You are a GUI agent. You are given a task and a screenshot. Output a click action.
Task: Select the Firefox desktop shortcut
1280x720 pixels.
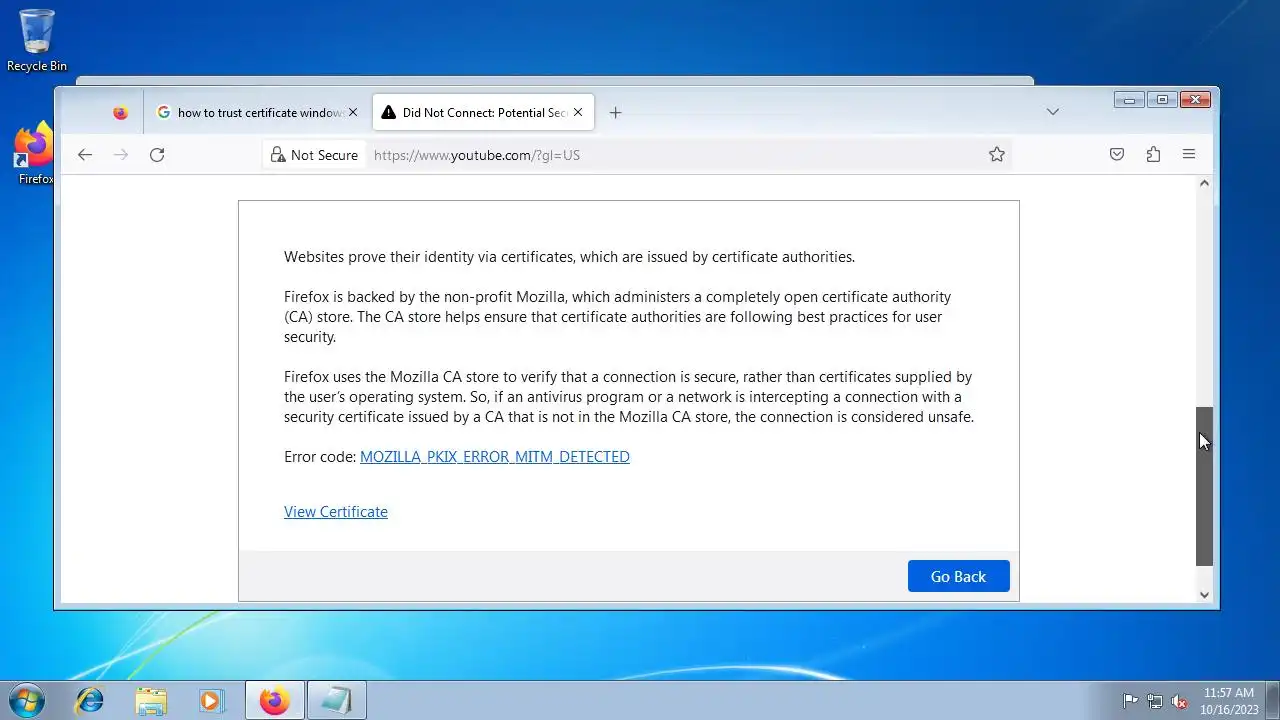click(36, 154)
